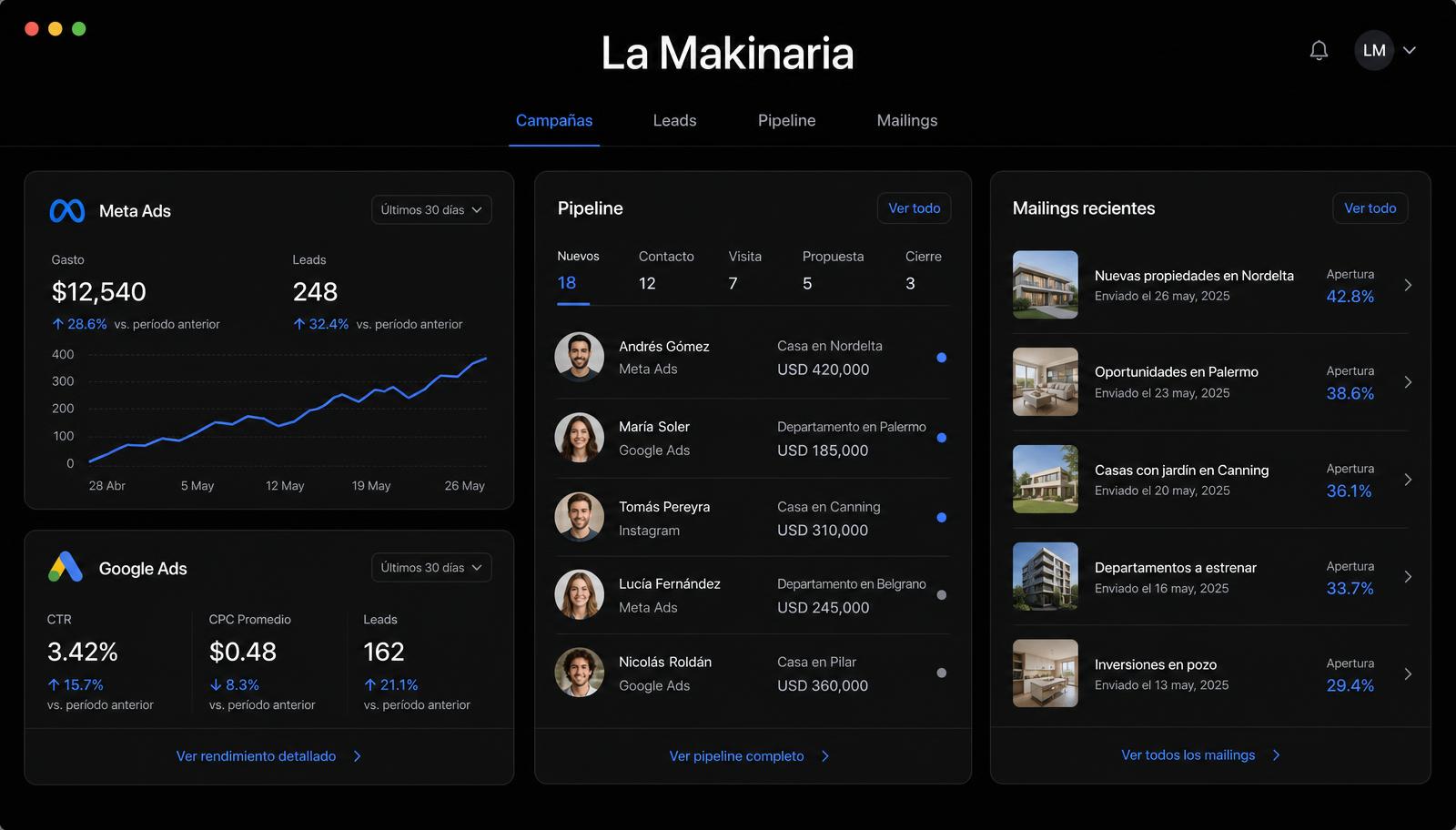Click Ver todo in Pipeline card
Screen dimensions: 1456x830
click(915, 208)
